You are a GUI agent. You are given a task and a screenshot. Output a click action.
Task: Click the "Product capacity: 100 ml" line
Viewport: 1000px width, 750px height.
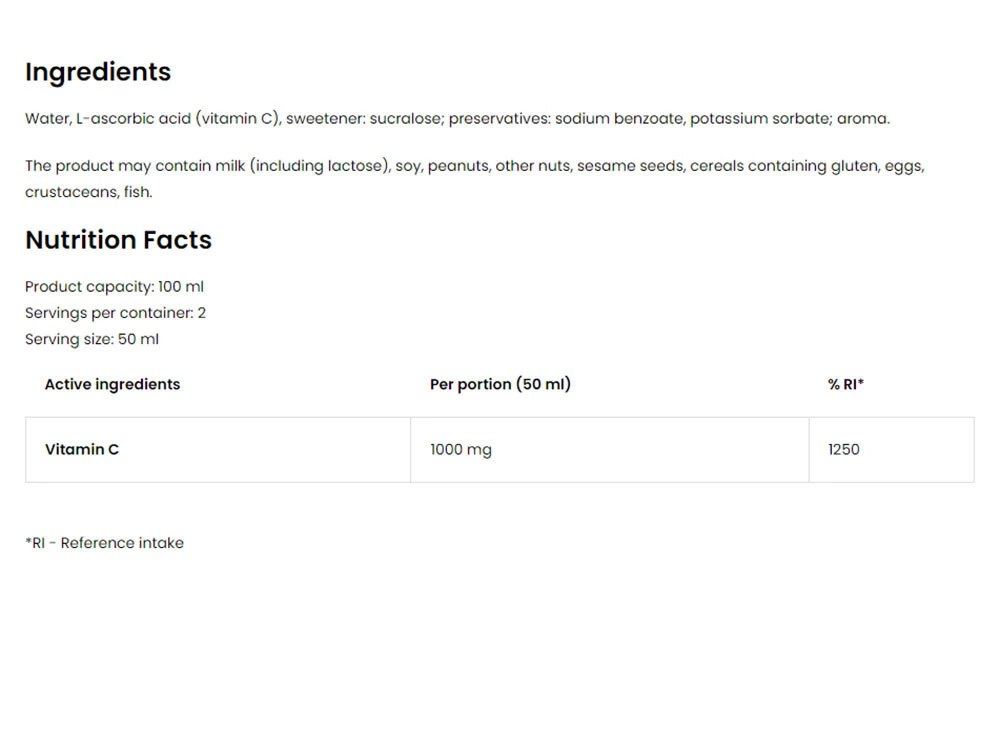114,287
